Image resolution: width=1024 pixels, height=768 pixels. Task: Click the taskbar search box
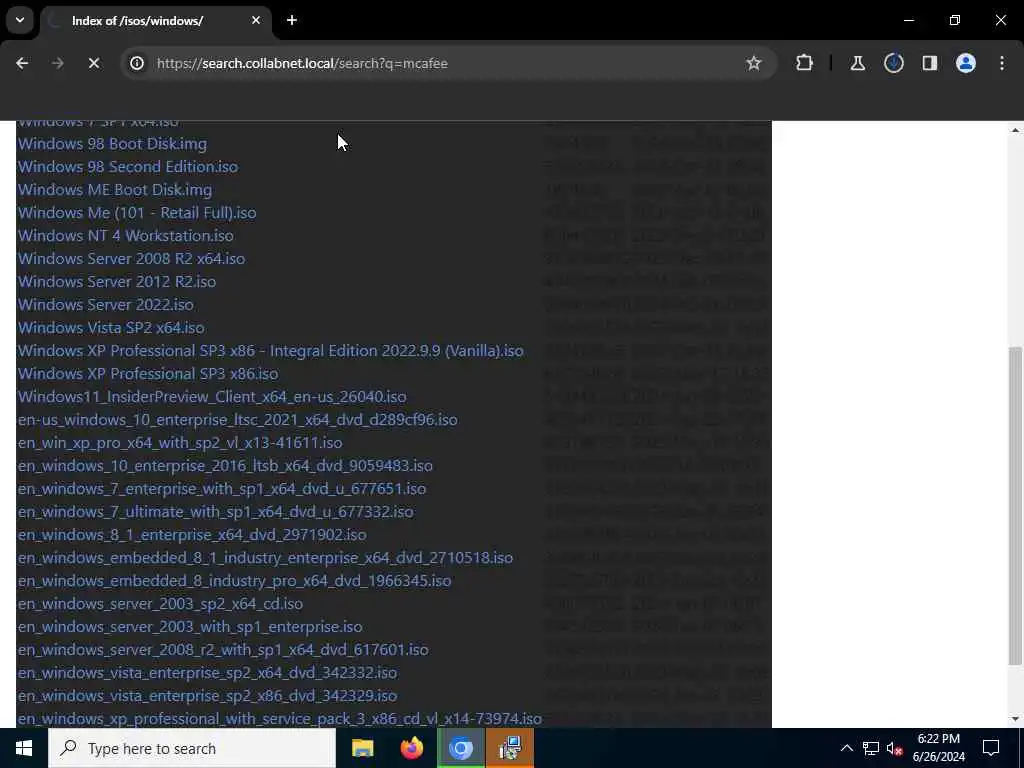coord(192,748)
